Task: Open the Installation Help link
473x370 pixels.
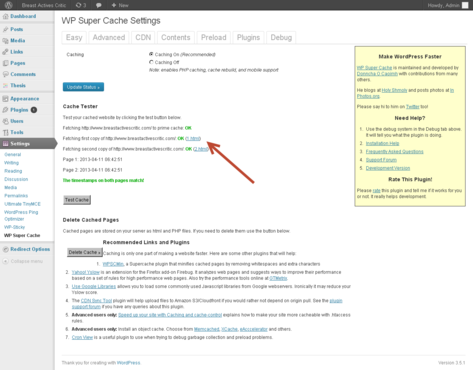Action: 382,143
